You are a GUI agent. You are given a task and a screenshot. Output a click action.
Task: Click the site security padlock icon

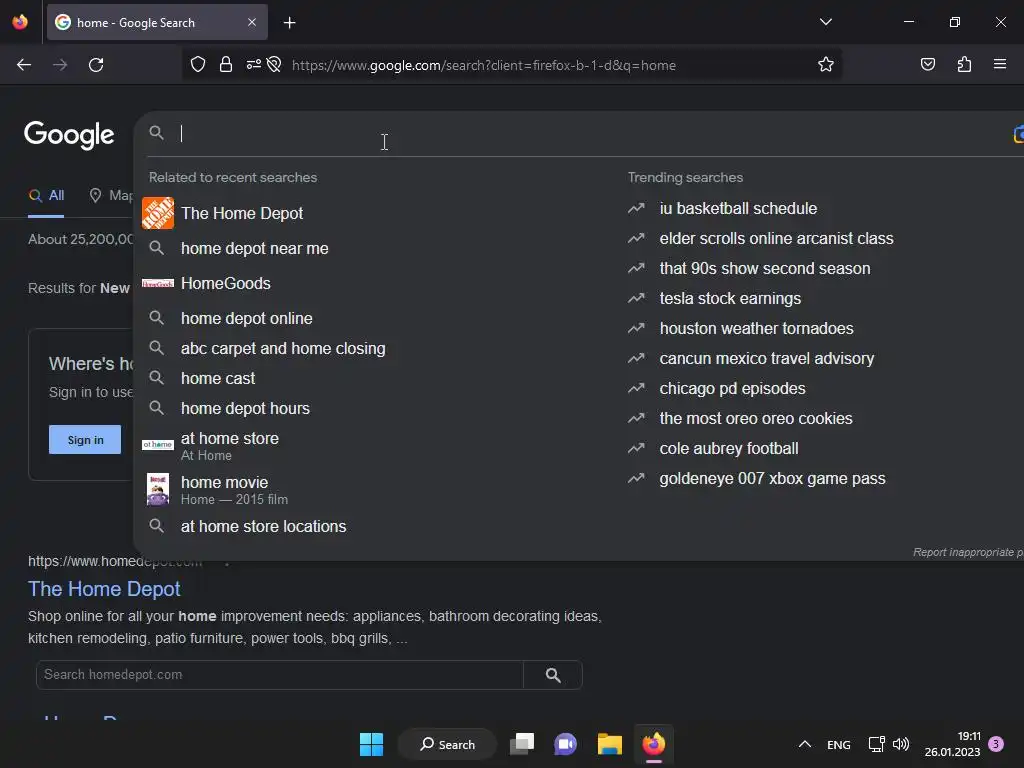(x=226, y=65)
